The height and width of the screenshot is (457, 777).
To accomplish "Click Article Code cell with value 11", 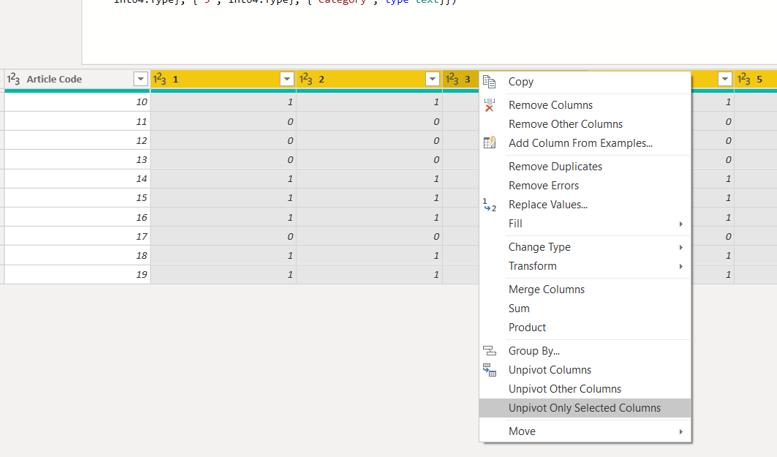I will click(77, 121).
